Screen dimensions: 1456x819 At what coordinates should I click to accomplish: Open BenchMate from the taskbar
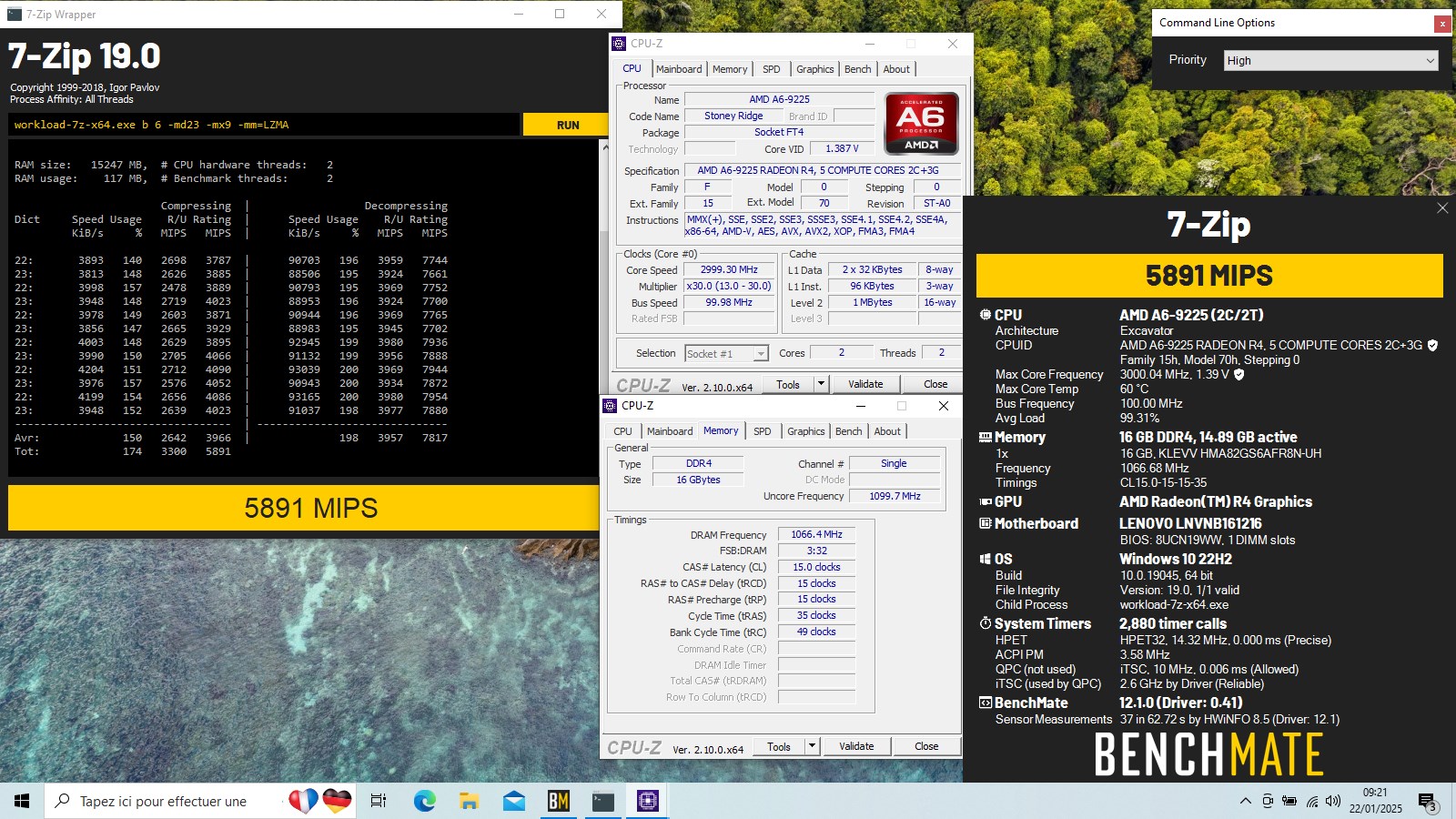[558, 801]
